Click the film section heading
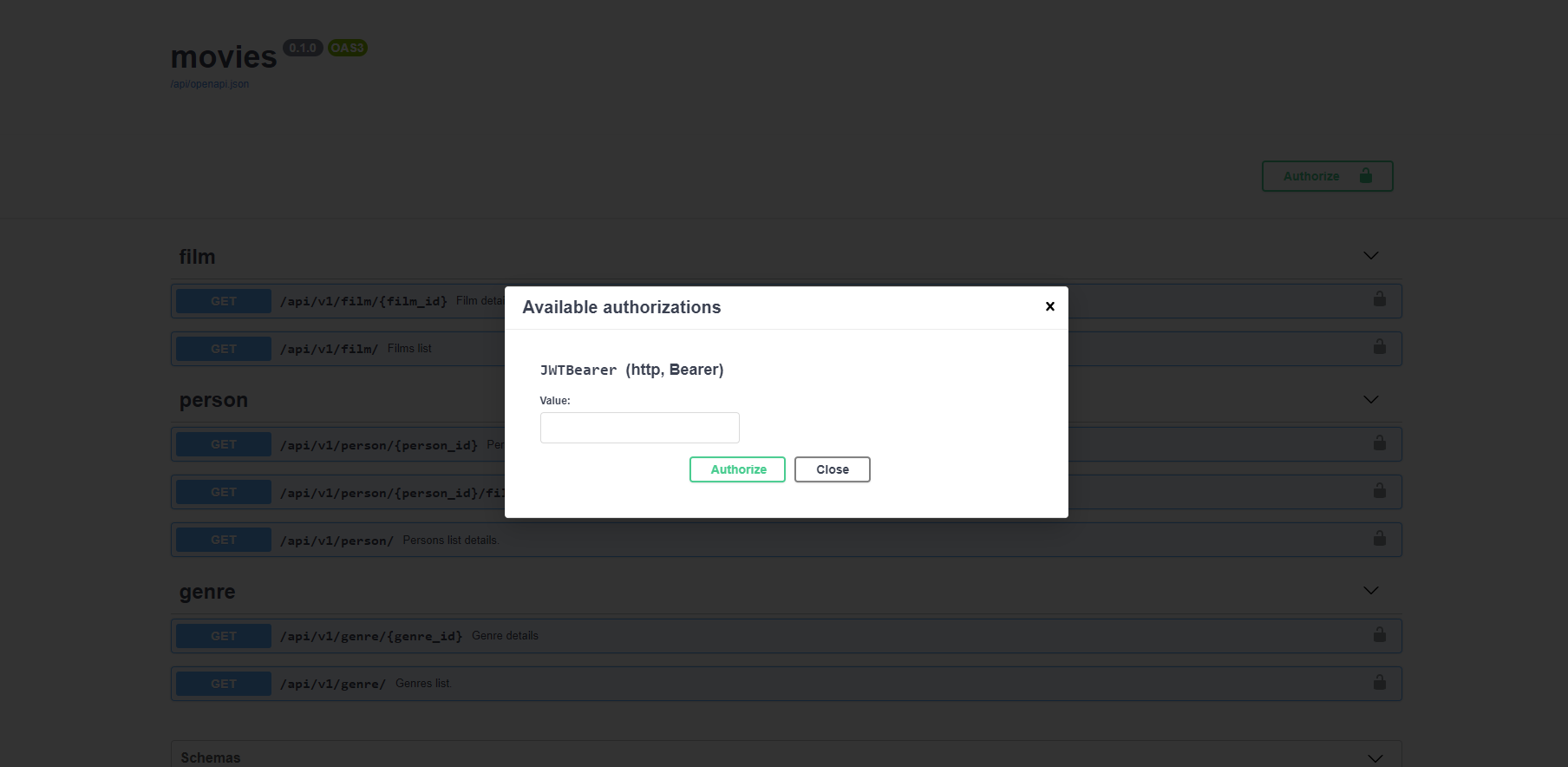This screenshot has width=1568, height=767. tap(197, 257)
